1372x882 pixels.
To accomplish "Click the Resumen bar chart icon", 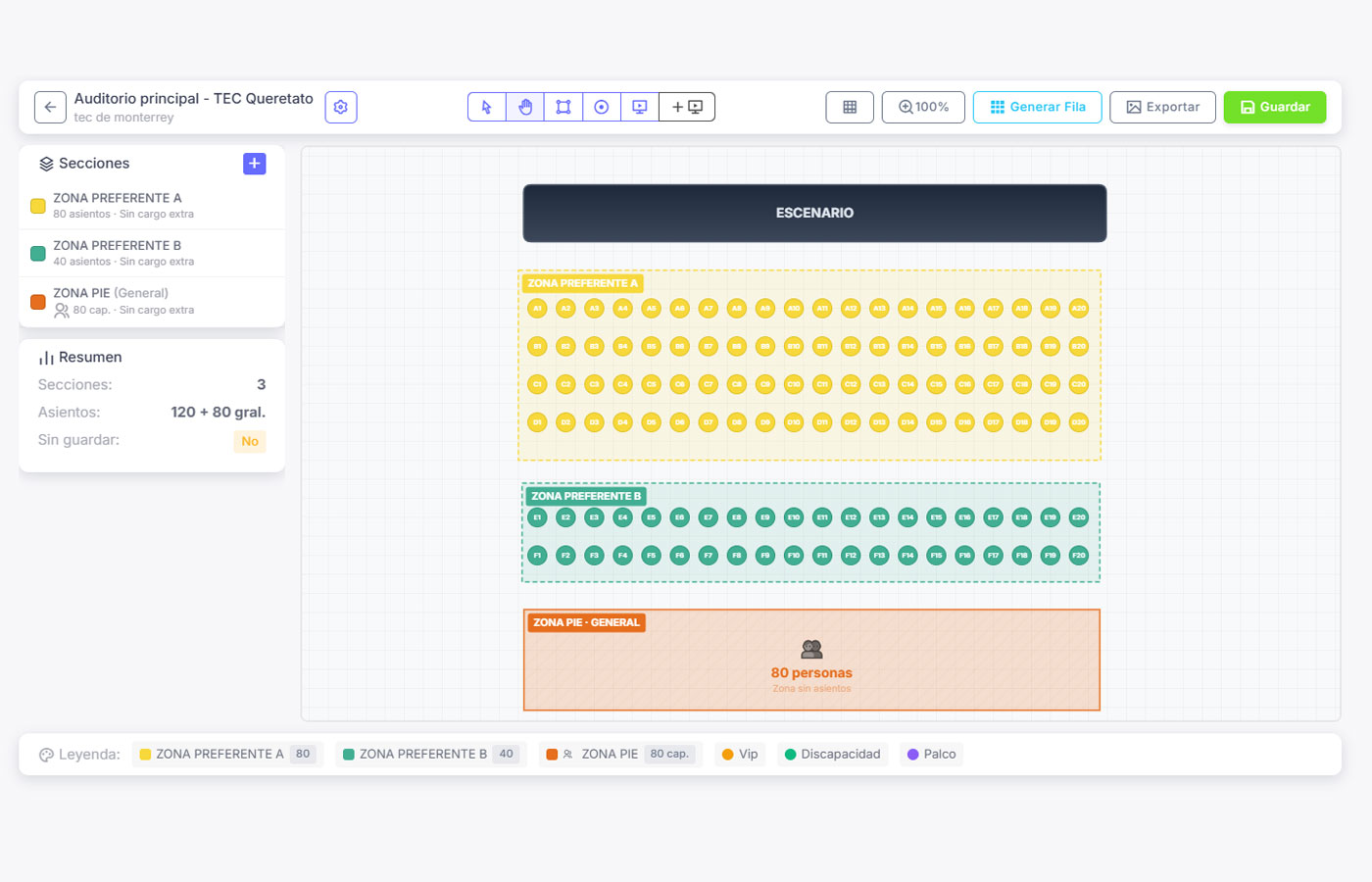I will coord(46,358).
